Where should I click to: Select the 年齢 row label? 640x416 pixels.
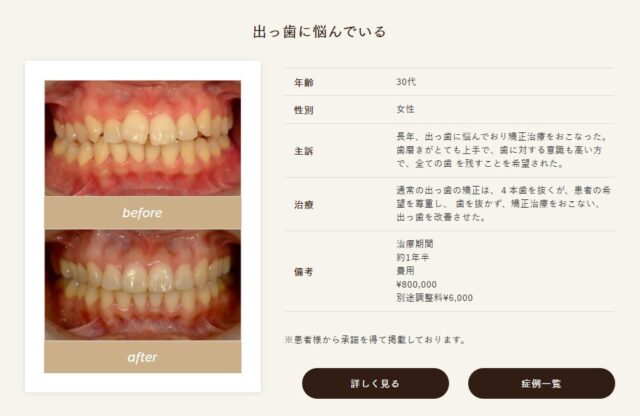click(304, 82)
